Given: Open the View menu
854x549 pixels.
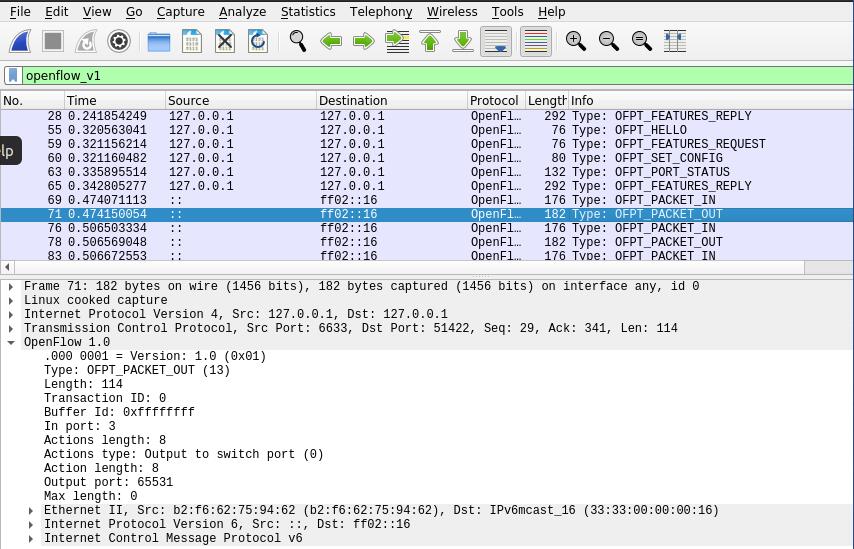Looking at the screenshot, I should pyautogui.click(x=97, y=11).
